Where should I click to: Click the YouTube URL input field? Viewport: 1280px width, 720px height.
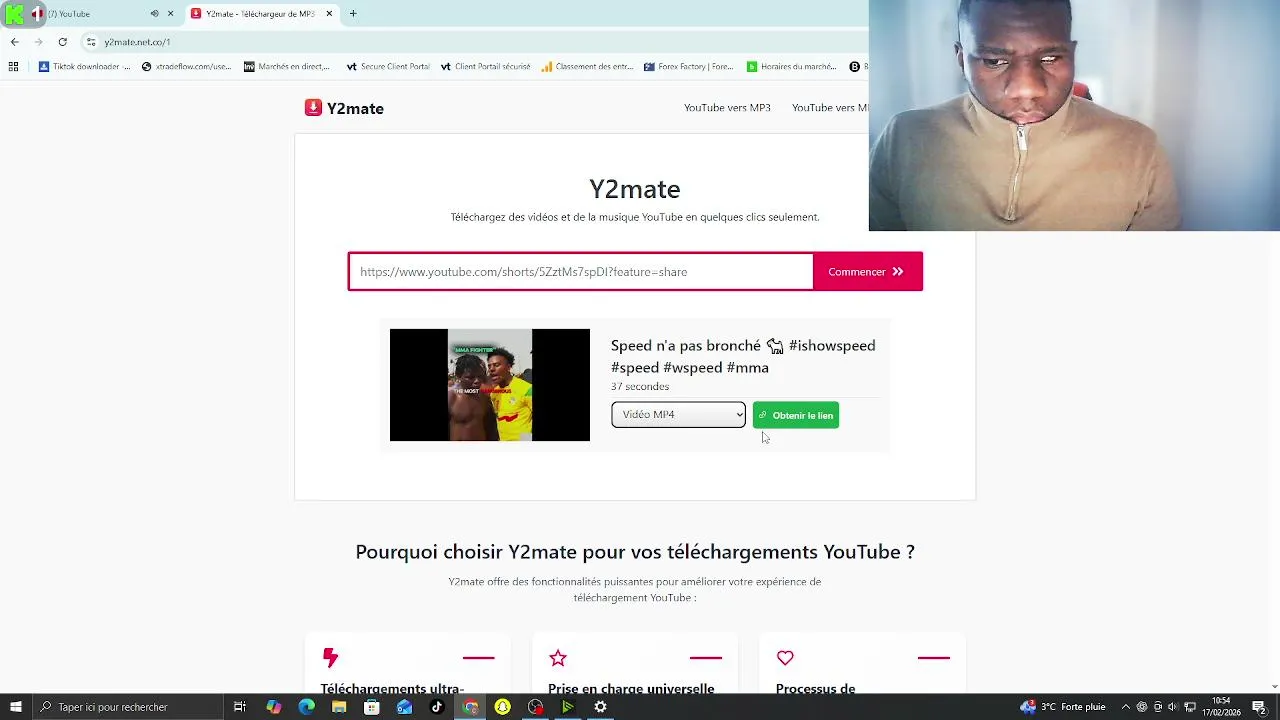point(581,272)
